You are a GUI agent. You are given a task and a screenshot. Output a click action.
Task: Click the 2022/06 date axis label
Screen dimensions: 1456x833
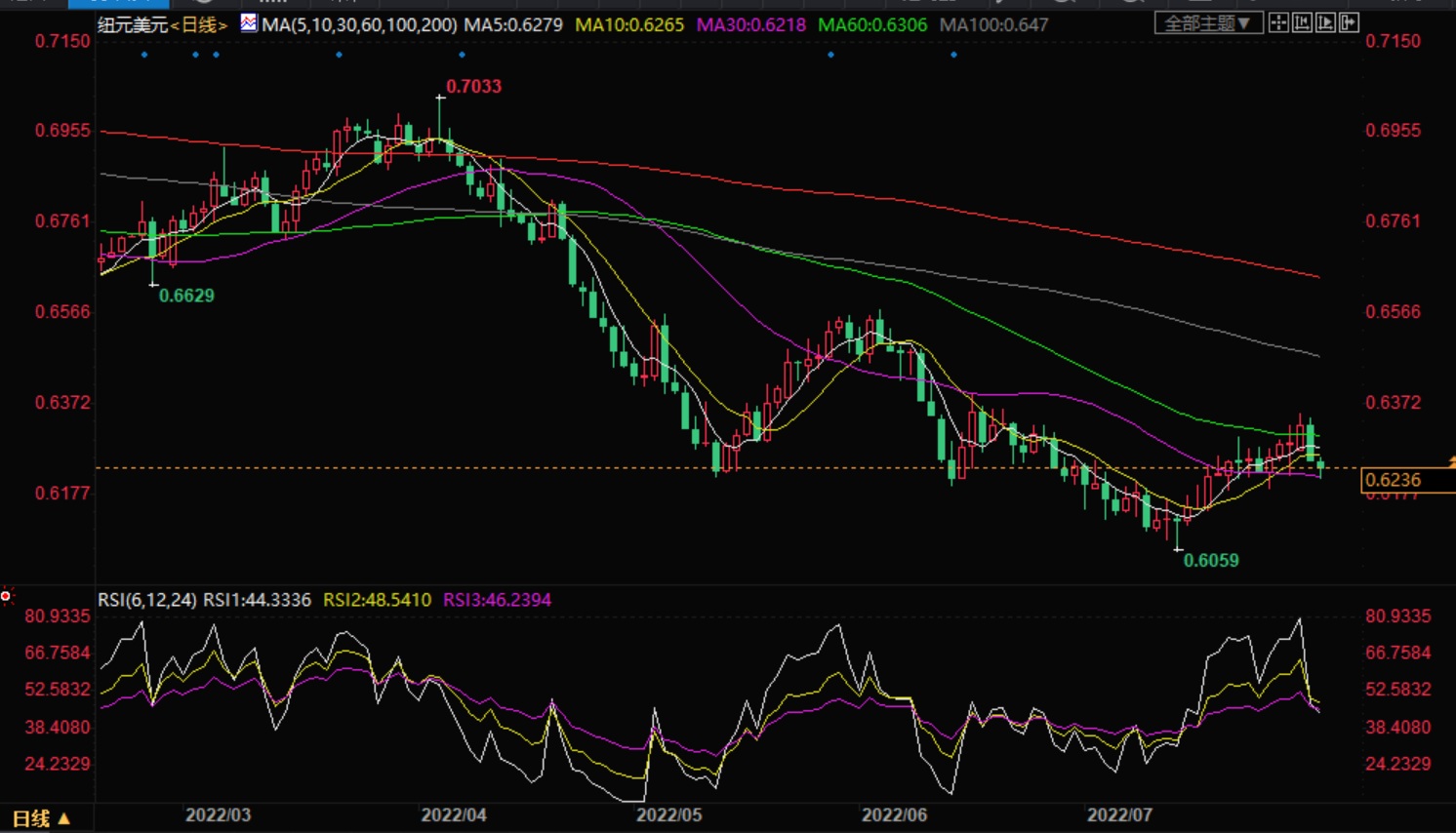(894, 814)
